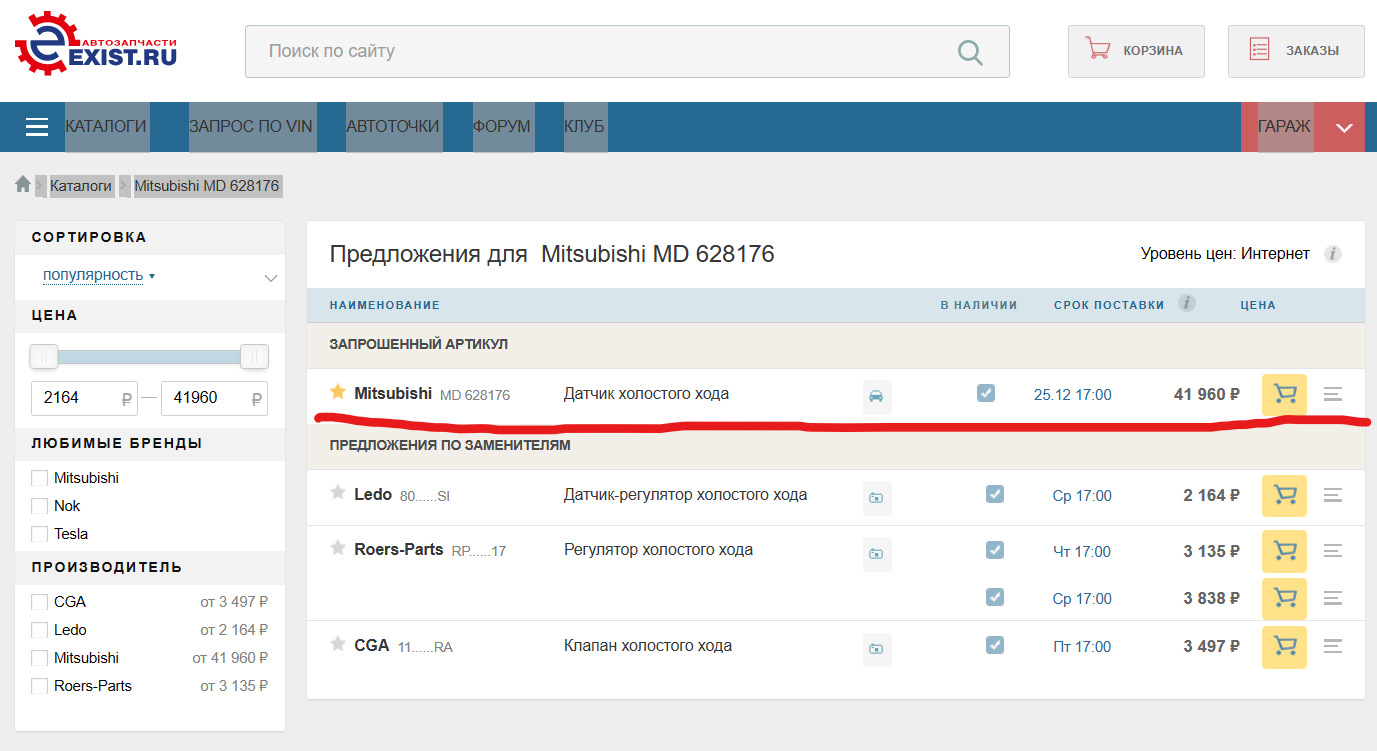Check the Tesla favorite brand

click(40, 534)
